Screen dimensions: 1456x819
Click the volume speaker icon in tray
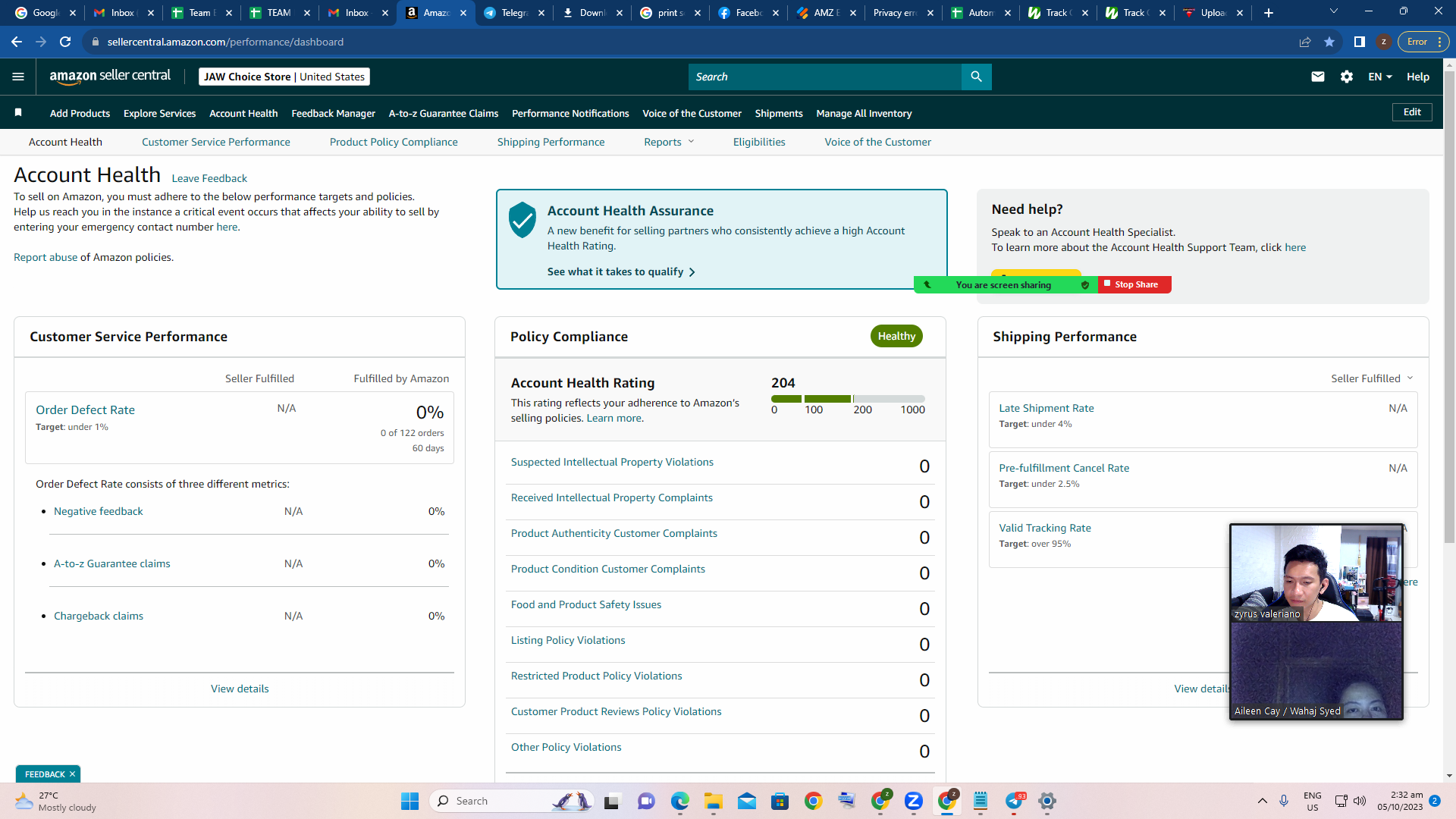(x=1360, y=801)
